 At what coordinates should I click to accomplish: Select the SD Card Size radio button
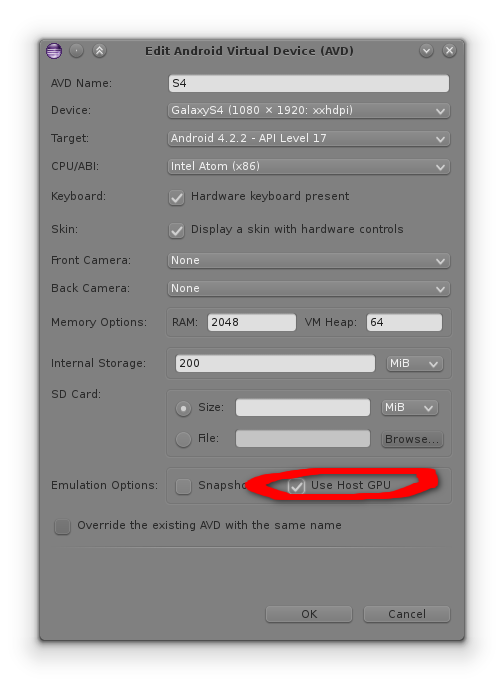point(183,409)
